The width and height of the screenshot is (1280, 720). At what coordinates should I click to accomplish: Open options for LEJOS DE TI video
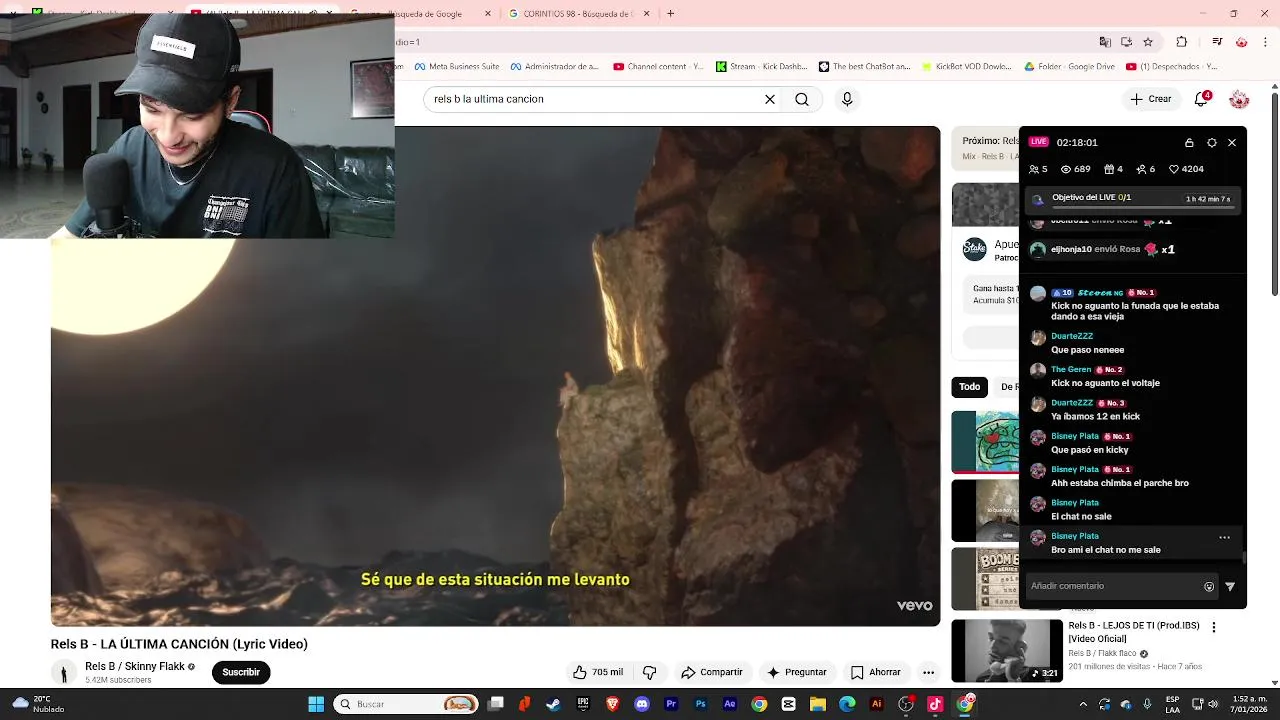coord(1214,628)
